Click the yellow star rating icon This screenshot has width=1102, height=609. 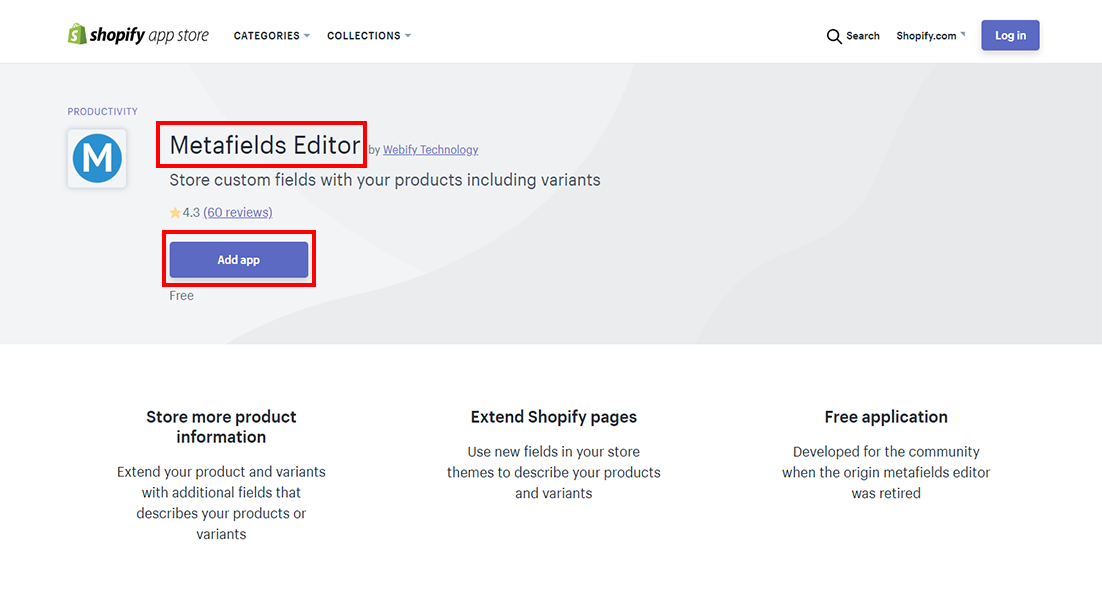[x=175, y=213]
